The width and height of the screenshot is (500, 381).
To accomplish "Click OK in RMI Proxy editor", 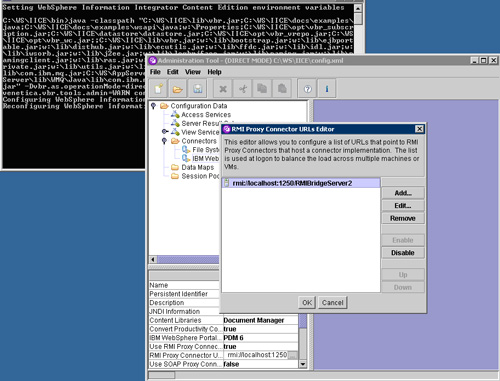I will point(307,303).
